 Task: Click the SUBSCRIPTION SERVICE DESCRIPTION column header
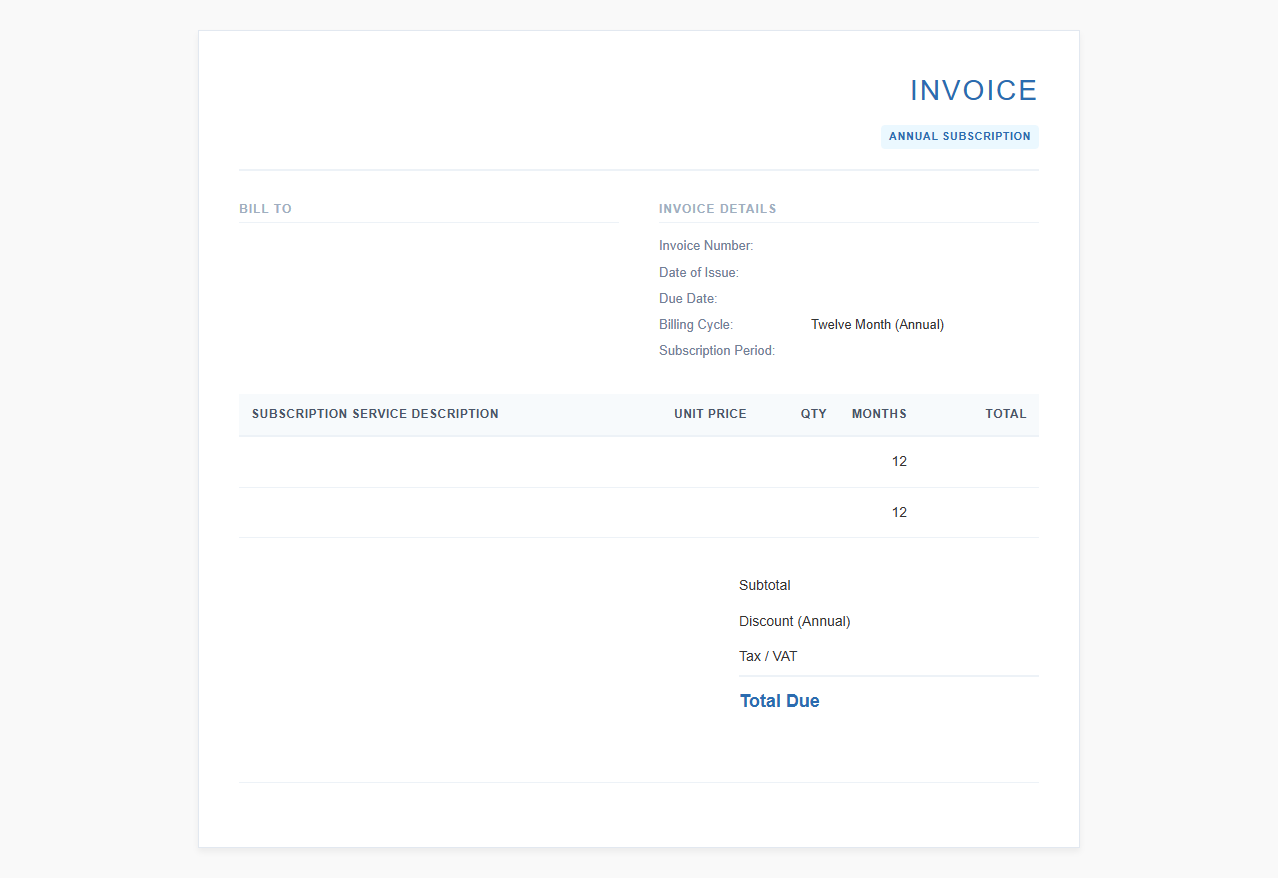(375, 414)
